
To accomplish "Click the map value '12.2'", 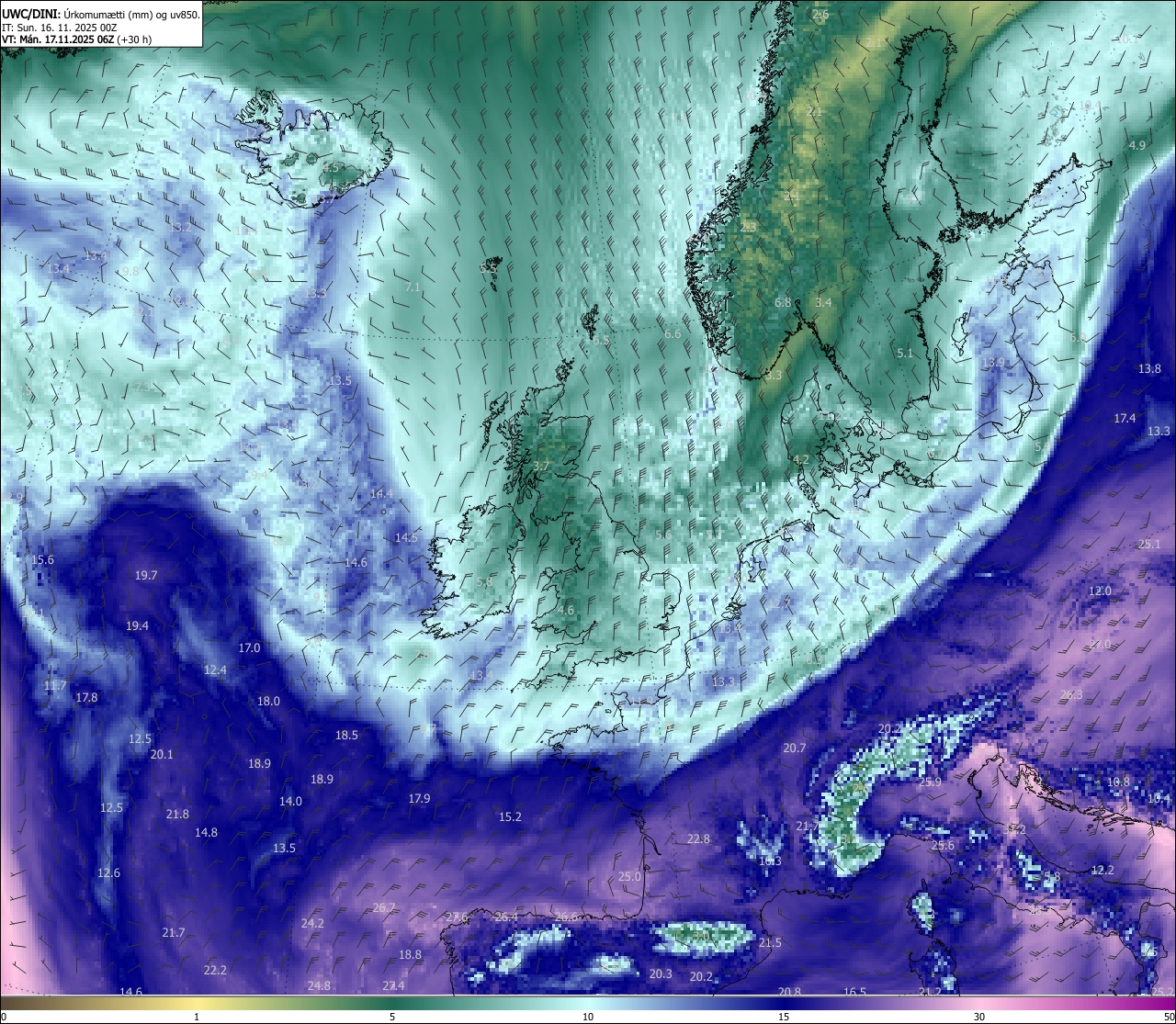I will click(1102, 871).
